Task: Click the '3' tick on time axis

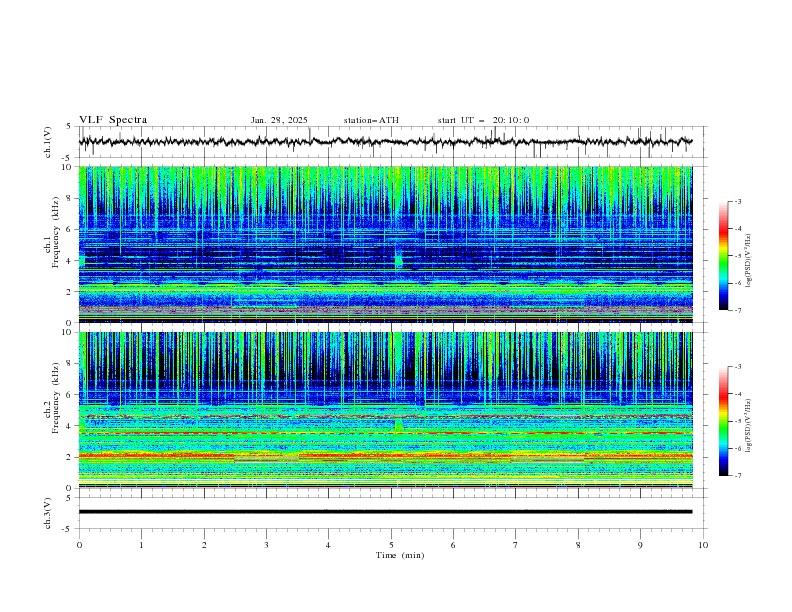Action: [x=266, y=545]
